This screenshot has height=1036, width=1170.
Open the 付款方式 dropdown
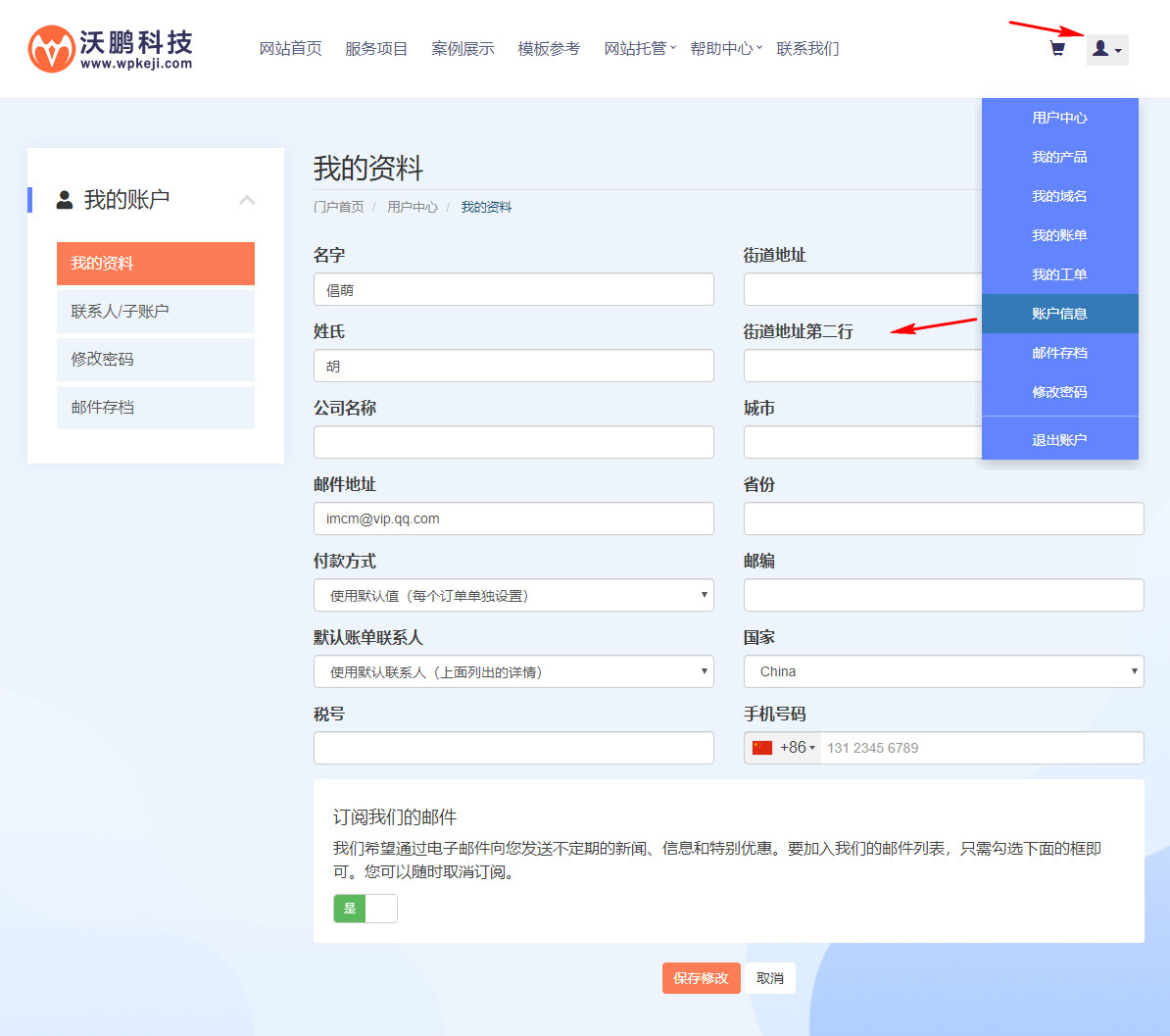tap(513, 595)
